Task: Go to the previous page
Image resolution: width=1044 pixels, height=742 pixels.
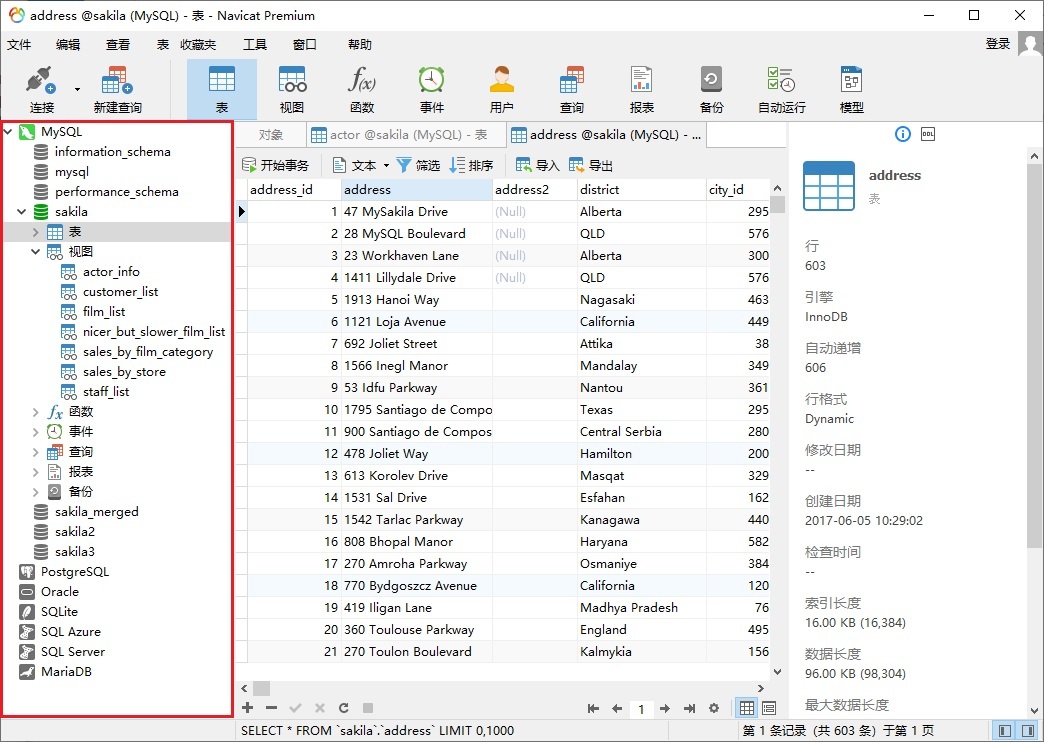Action: (617, 709)
